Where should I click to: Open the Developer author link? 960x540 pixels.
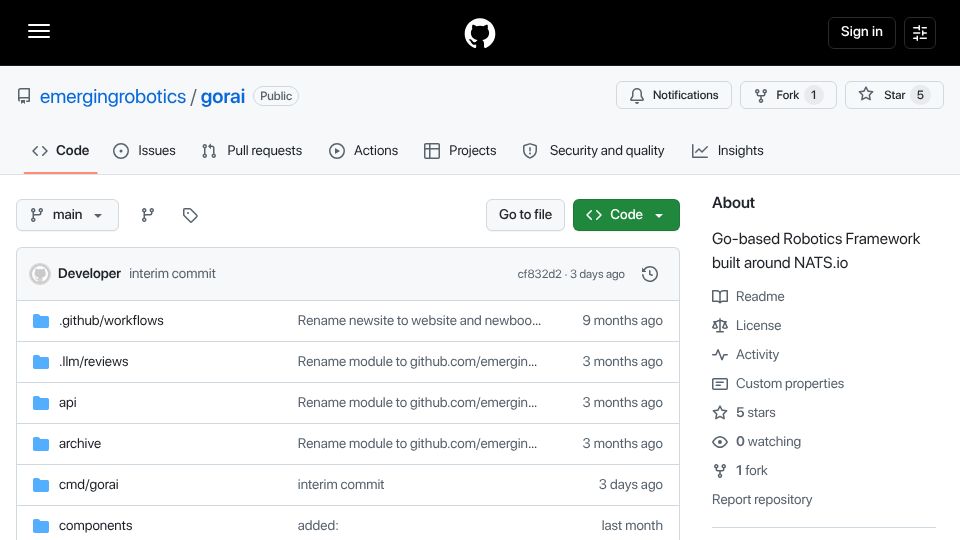click(x=89, y=274)
